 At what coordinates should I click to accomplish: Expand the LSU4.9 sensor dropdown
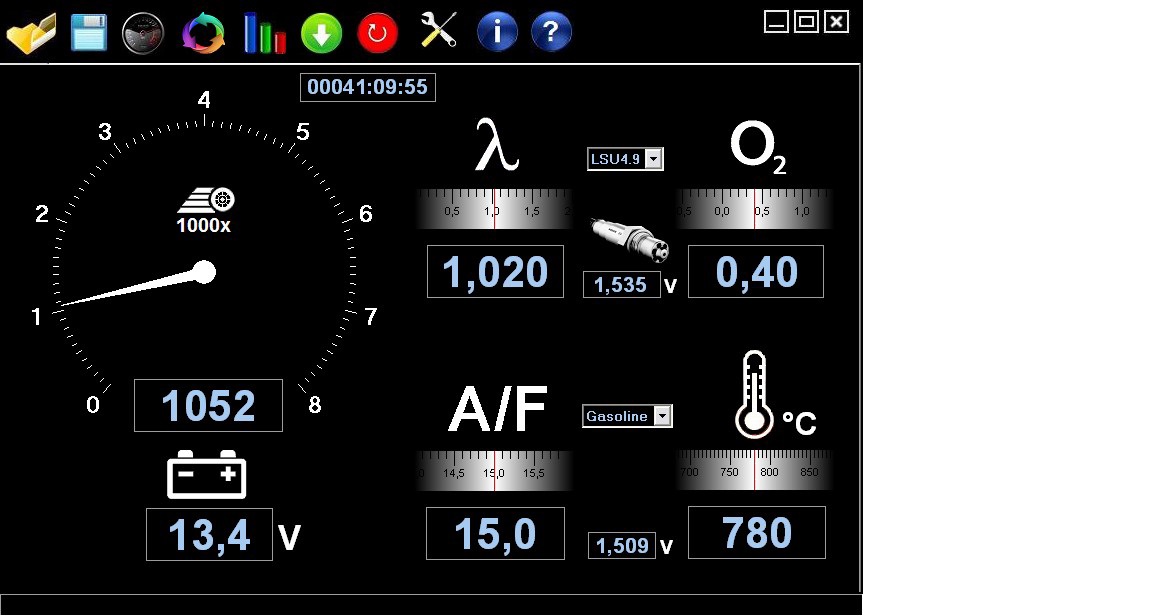653,159
